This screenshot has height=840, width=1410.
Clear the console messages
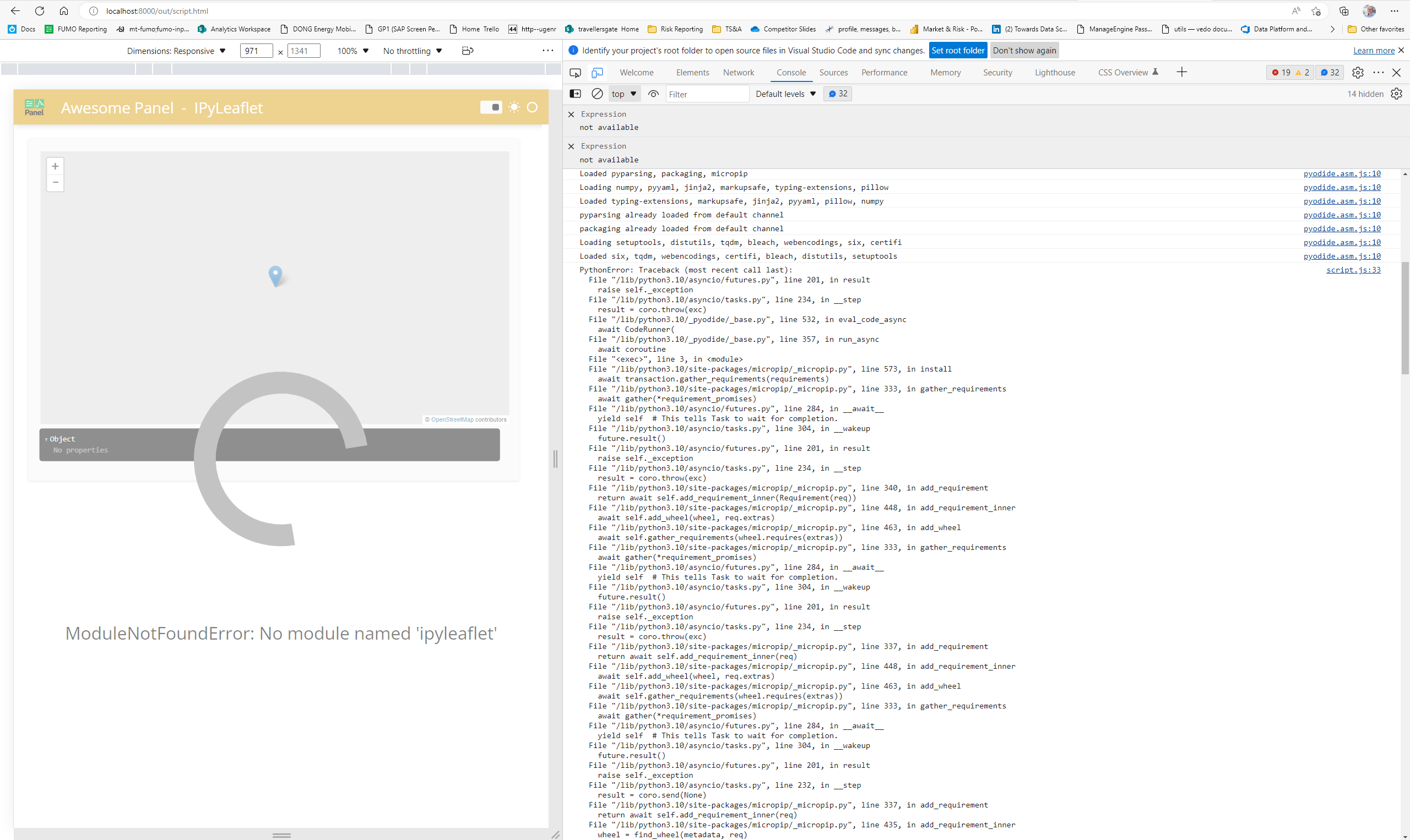[x=597, y=94]
